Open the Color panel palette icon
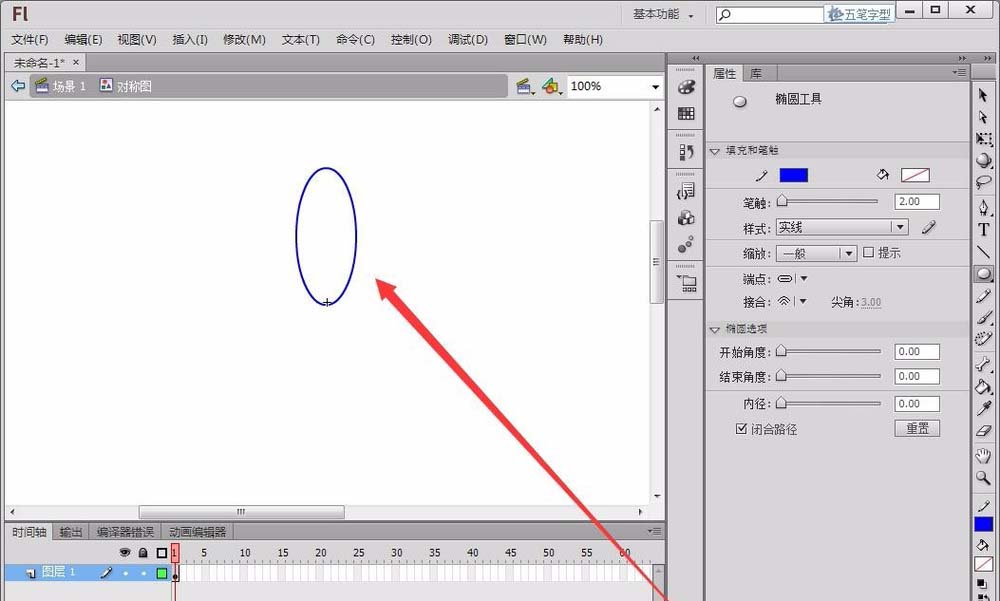1000x601 pixels. click(x=686, y=87)
